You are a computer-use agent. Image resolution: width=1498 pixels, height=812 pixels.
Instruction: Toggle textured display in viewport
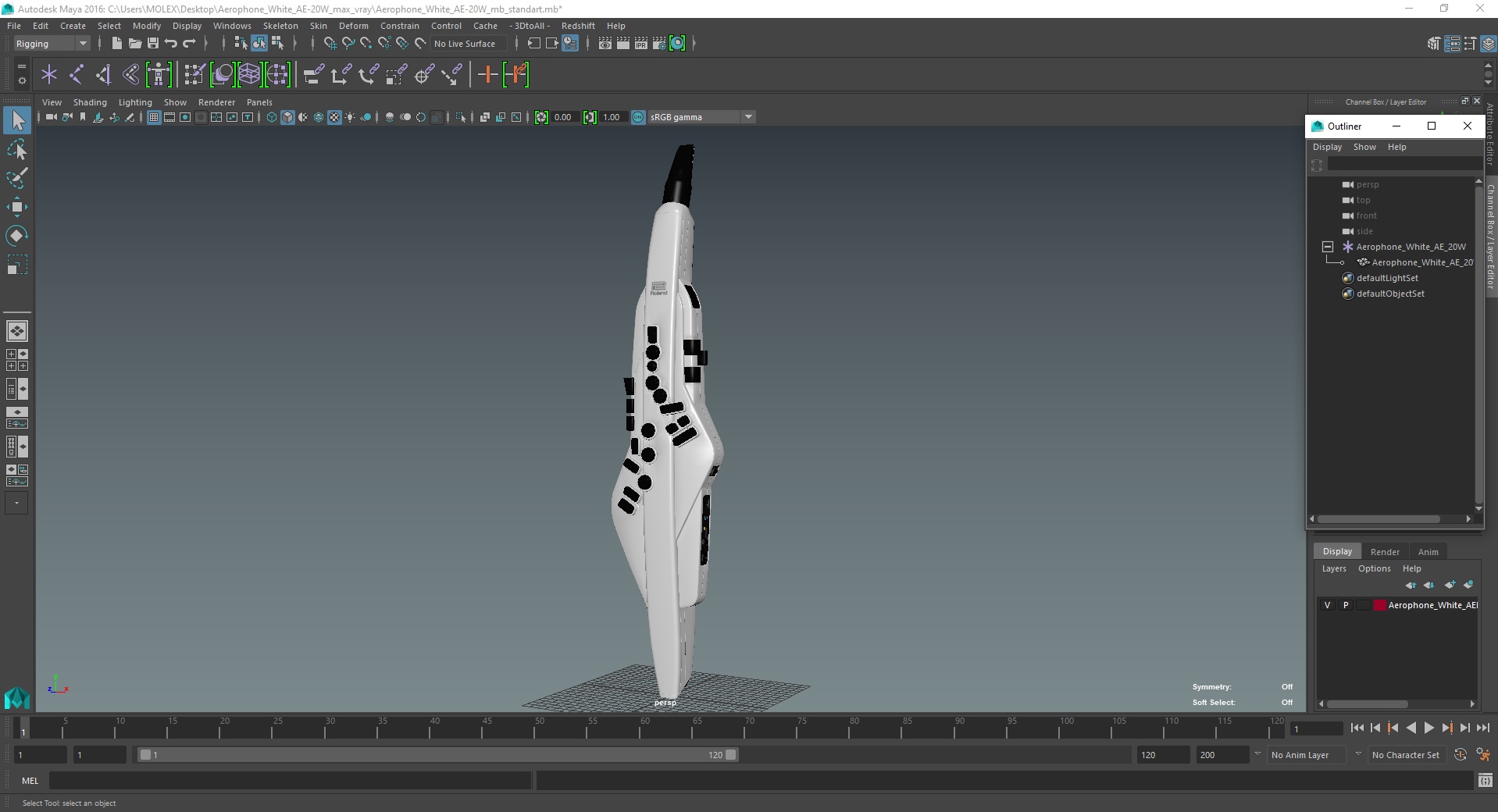pyautogui.click(x=334, y=117)
